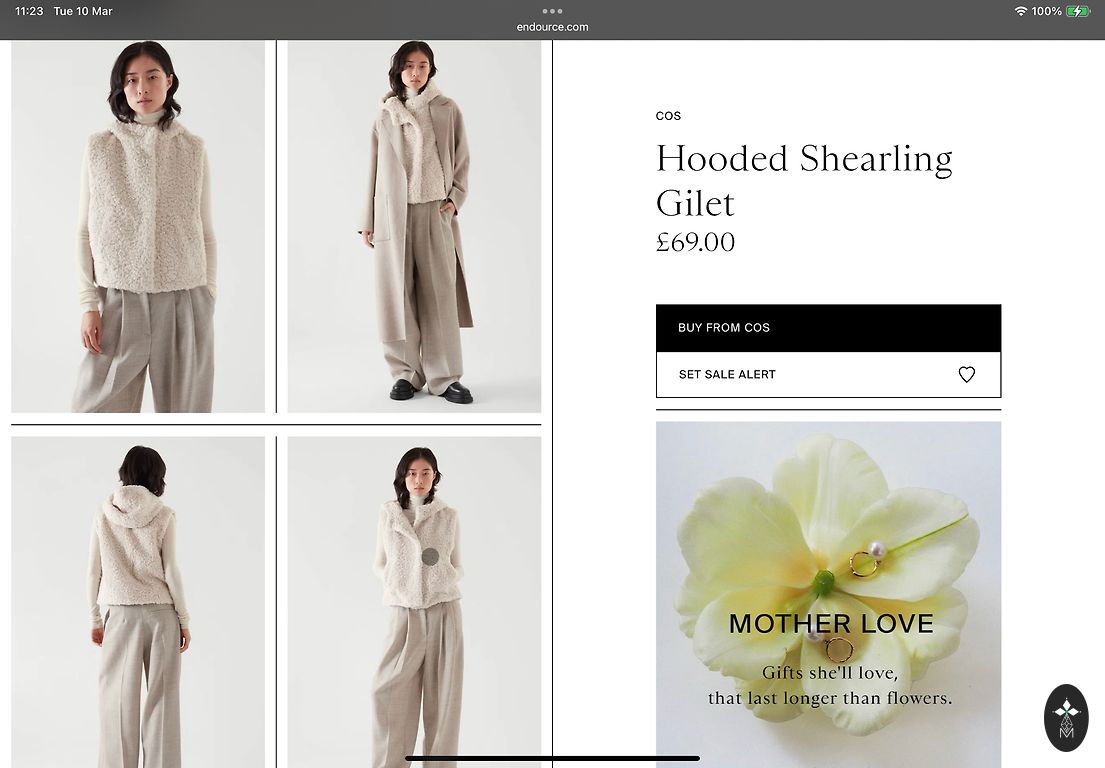Tap the heart wishlist icon

point(966,374)
